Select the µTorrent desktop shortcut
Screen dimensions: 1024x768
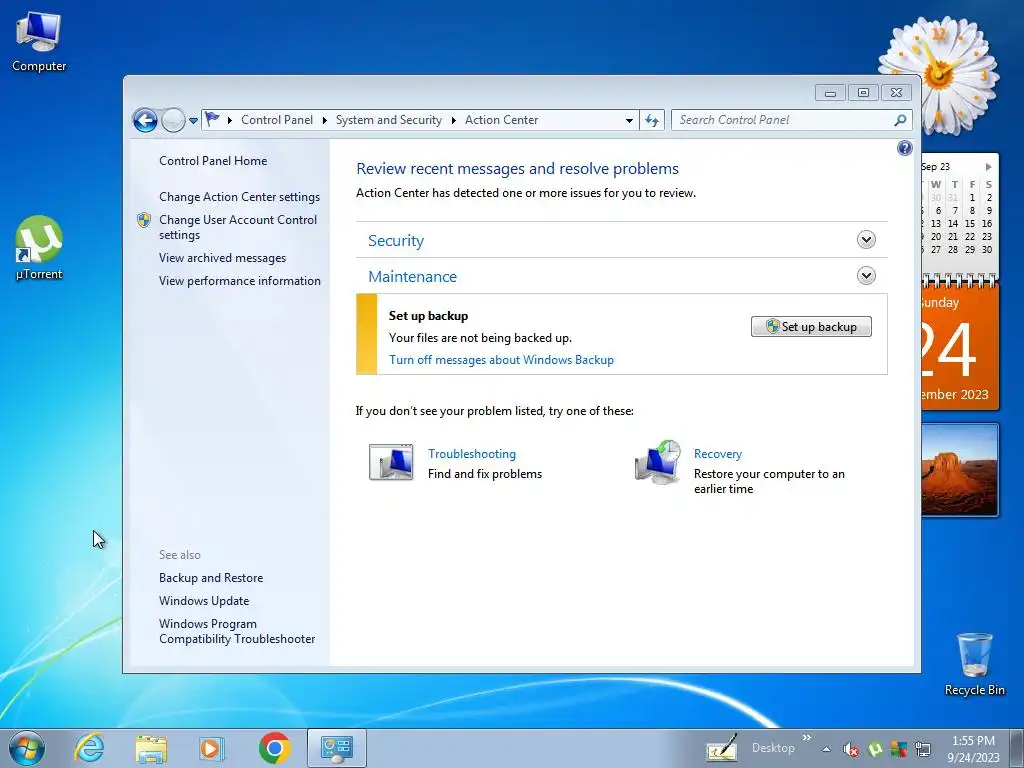coord(39,249)
